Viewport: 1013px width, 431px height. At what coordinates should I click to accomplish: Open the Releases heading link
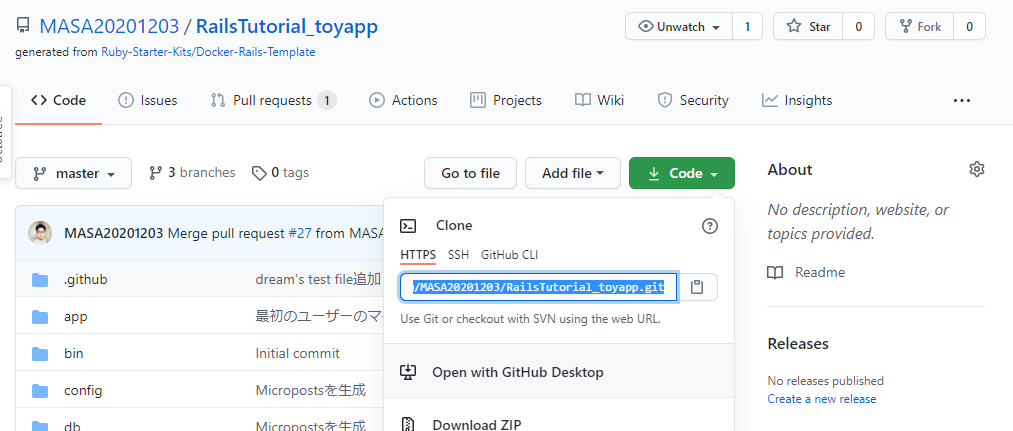798,343
